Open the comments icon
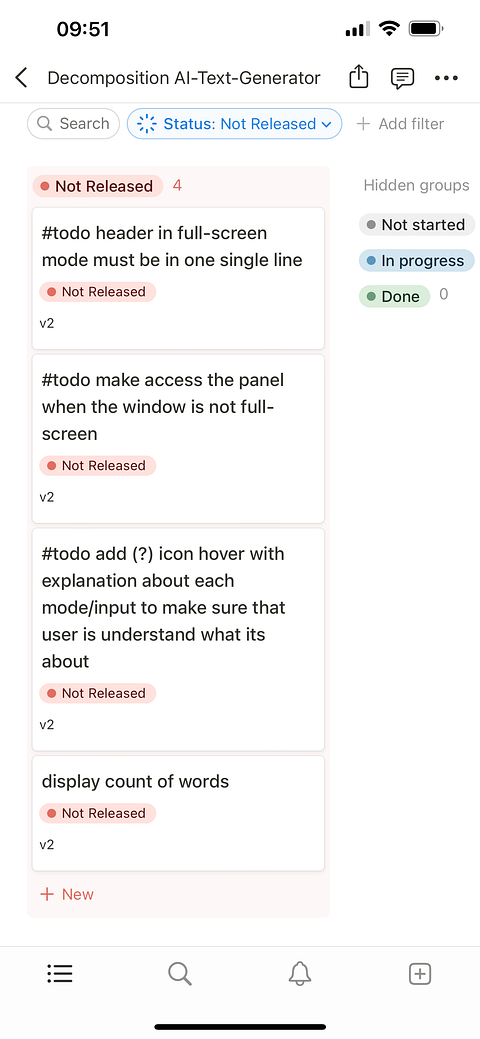Image resolution: width=480 pixels, height=1039 pixels. click(402, 78)
